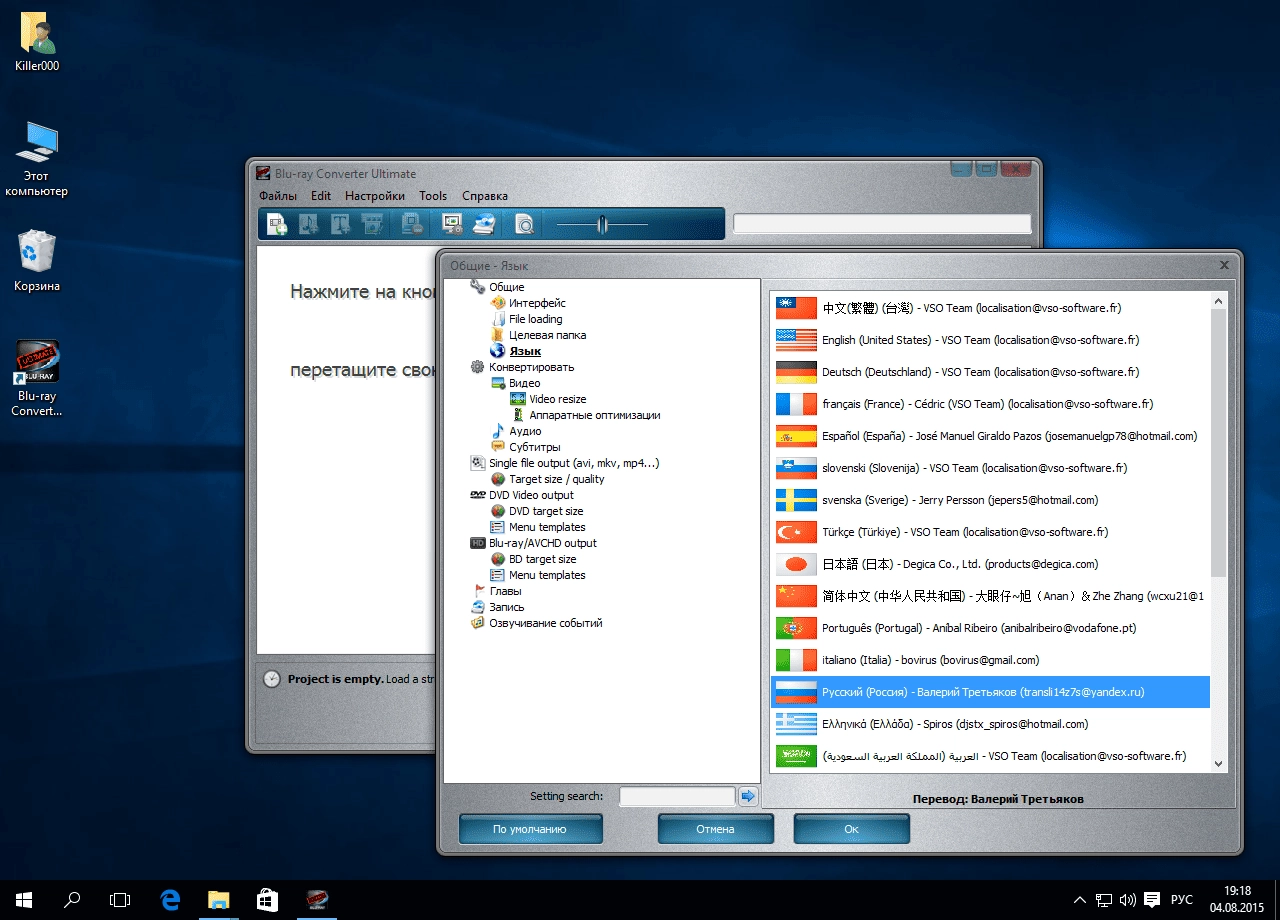Click the grayed clapperboard-with-plus toolbar icon

coord(372,225)
